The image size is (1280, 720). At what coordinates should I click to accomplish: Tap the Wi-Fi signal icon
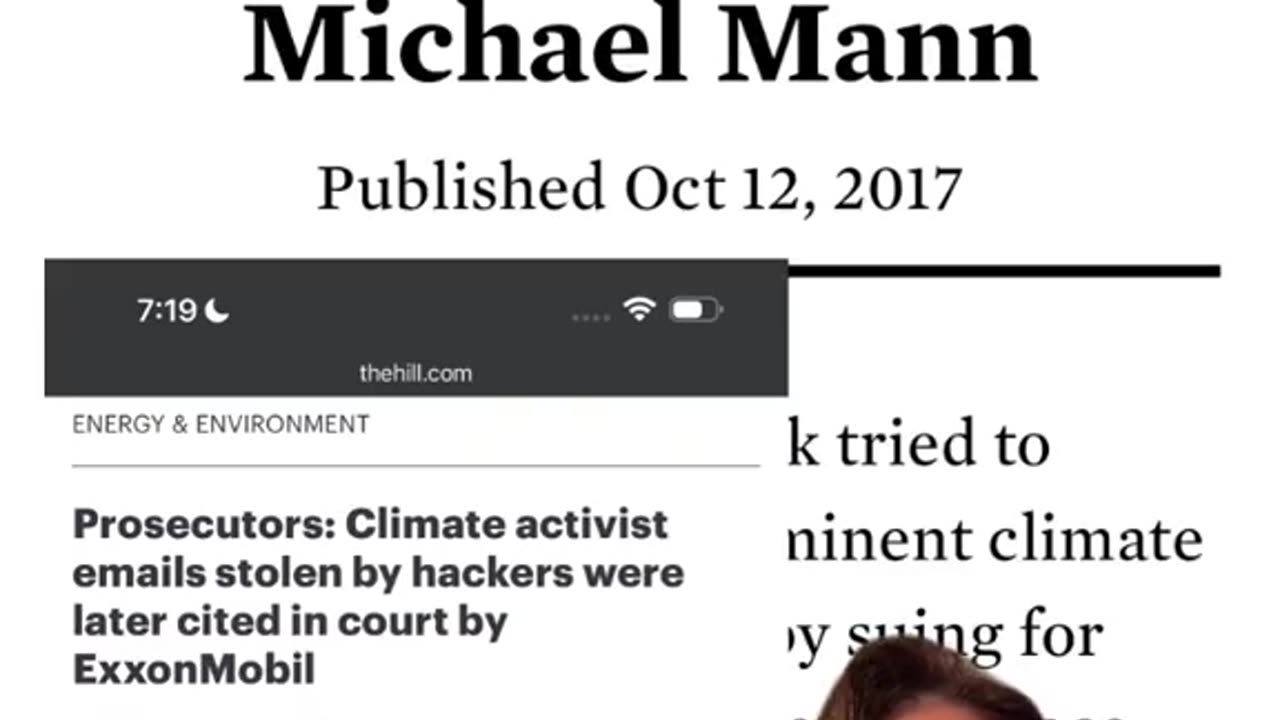pyautogui.click(x=638, y=310)
